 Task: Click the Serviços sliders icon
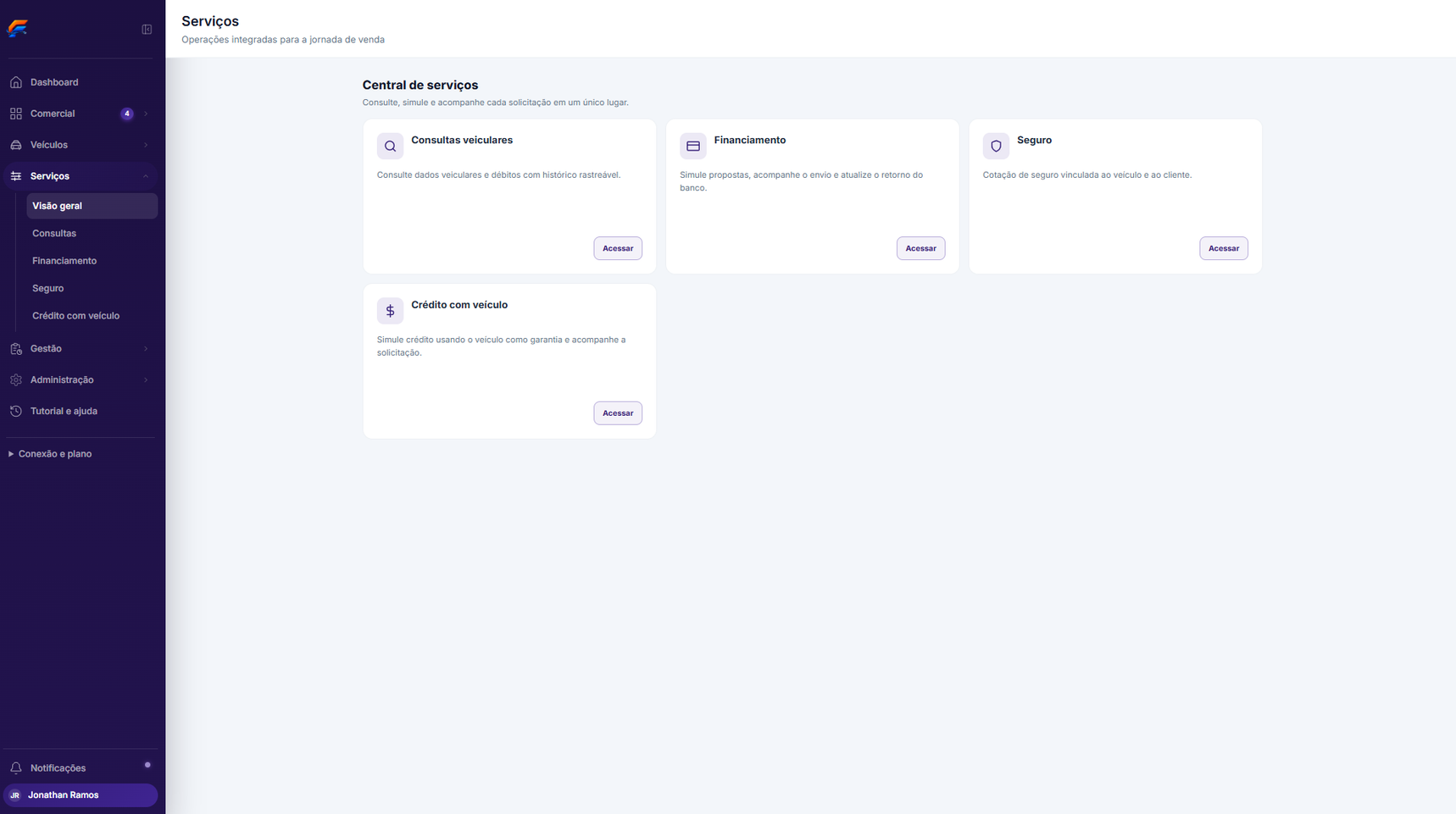(16, 176)
